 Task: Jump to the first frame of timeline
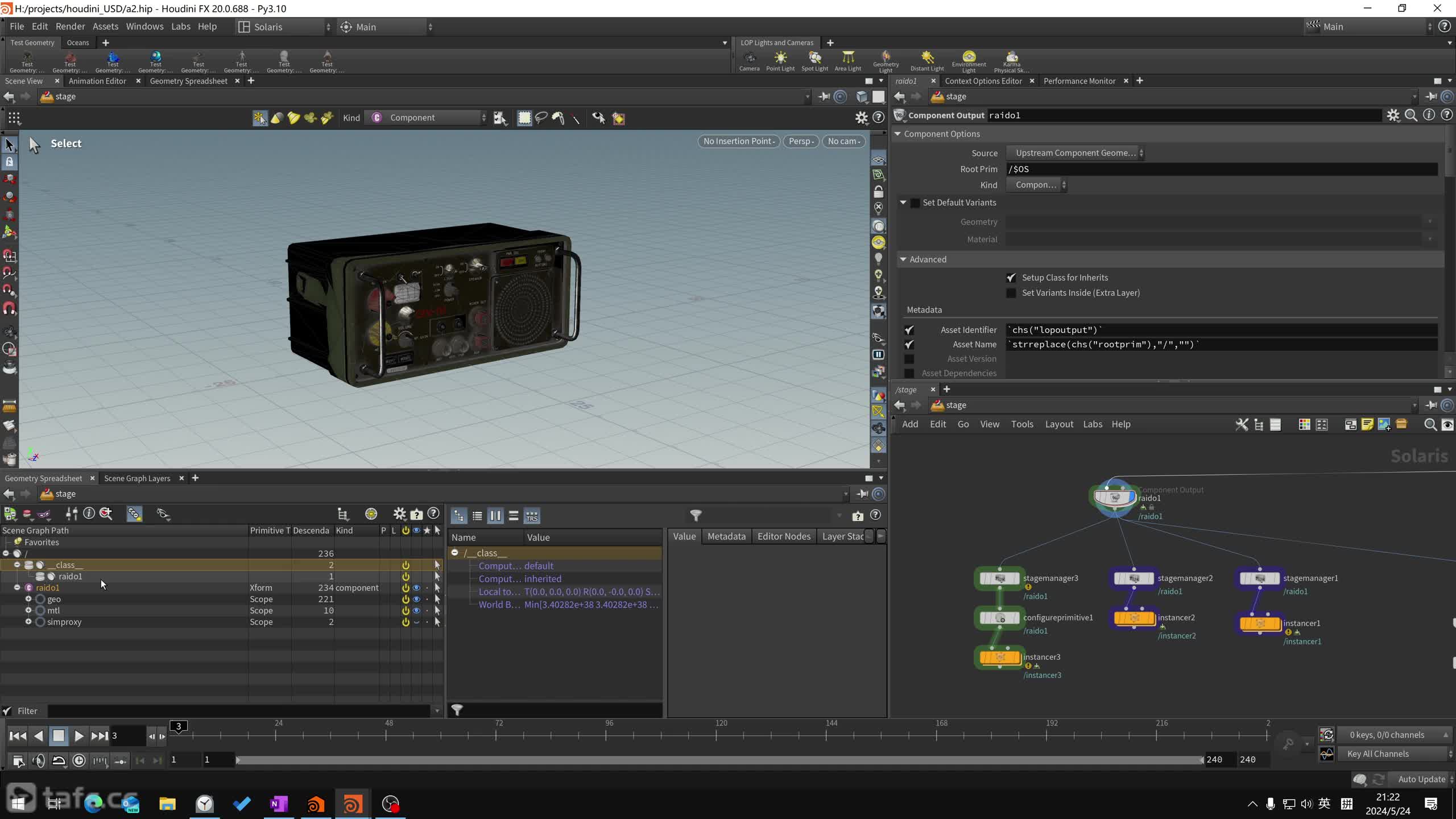(x=18, y=736)
